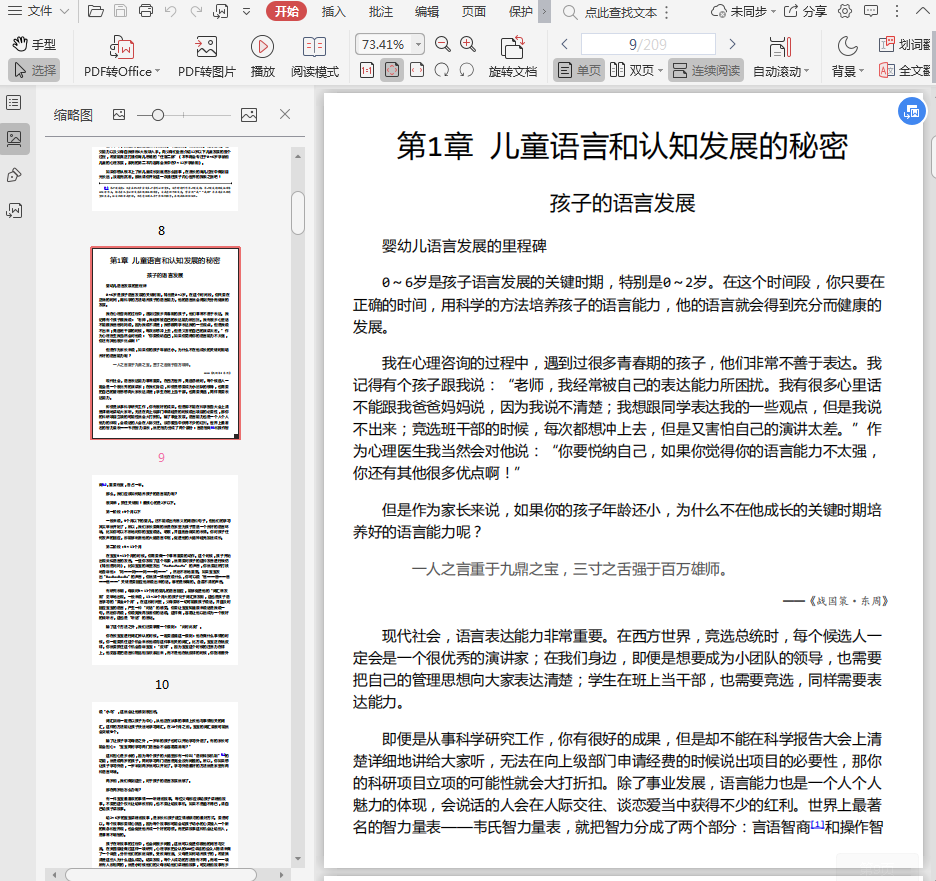Switch to the 保护 tab
This screenshot has width=936, height=881.
pyautogui.click(x=521, y=11)
